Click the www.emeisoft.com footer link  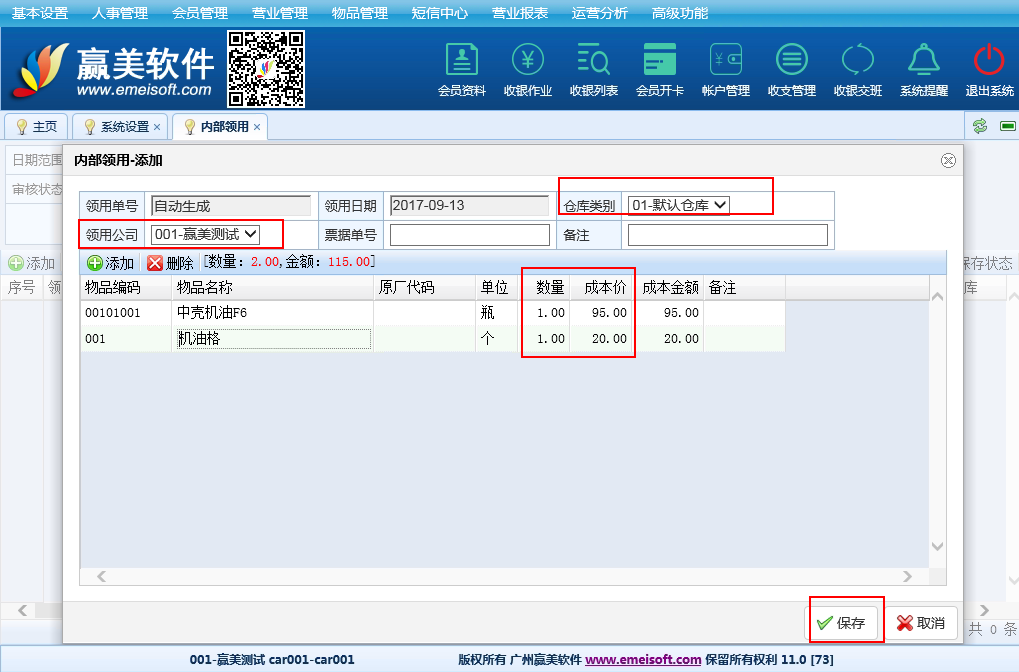point(643,660)
